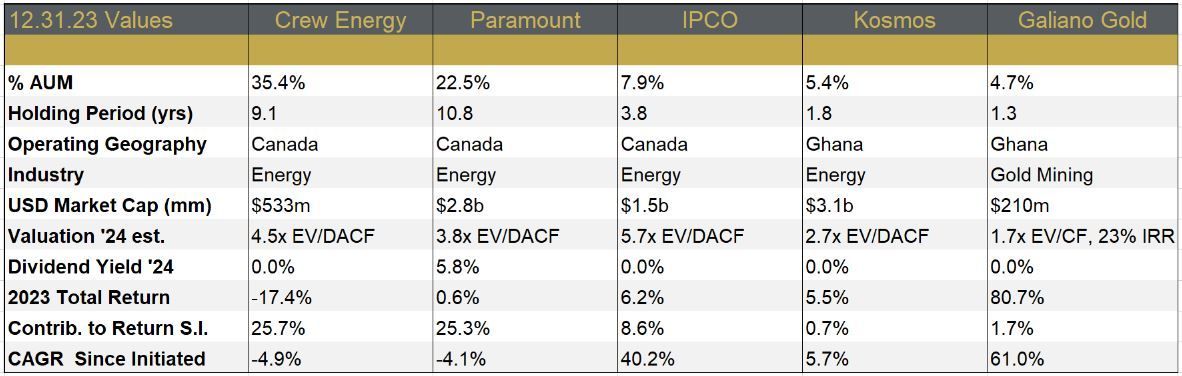Select the Gold Mining industry cell
The image size is (1182, 376).
click(x=1083, y=176)
